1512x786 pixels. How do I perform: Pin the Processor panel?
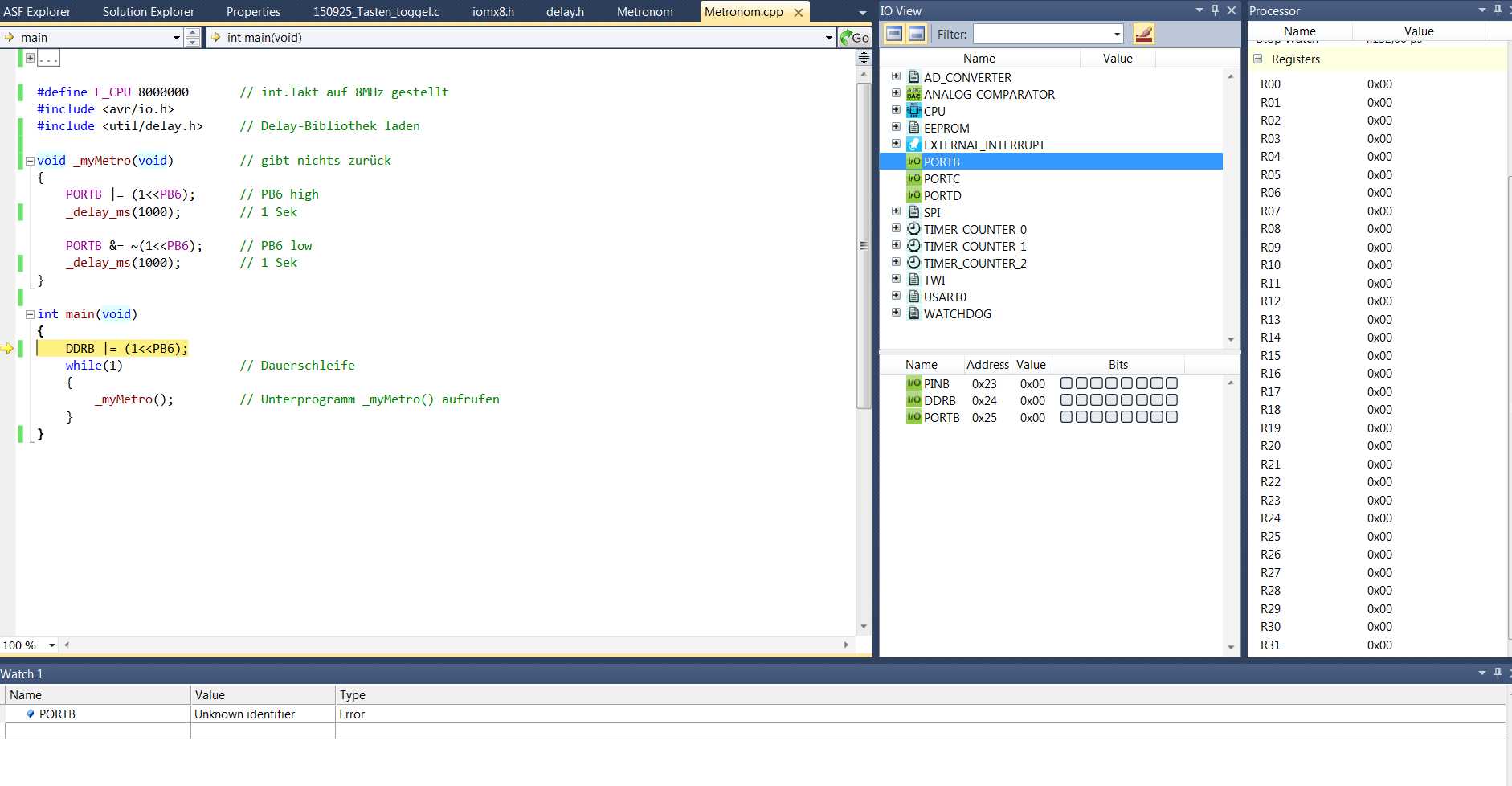click(x=1498, y=10)
